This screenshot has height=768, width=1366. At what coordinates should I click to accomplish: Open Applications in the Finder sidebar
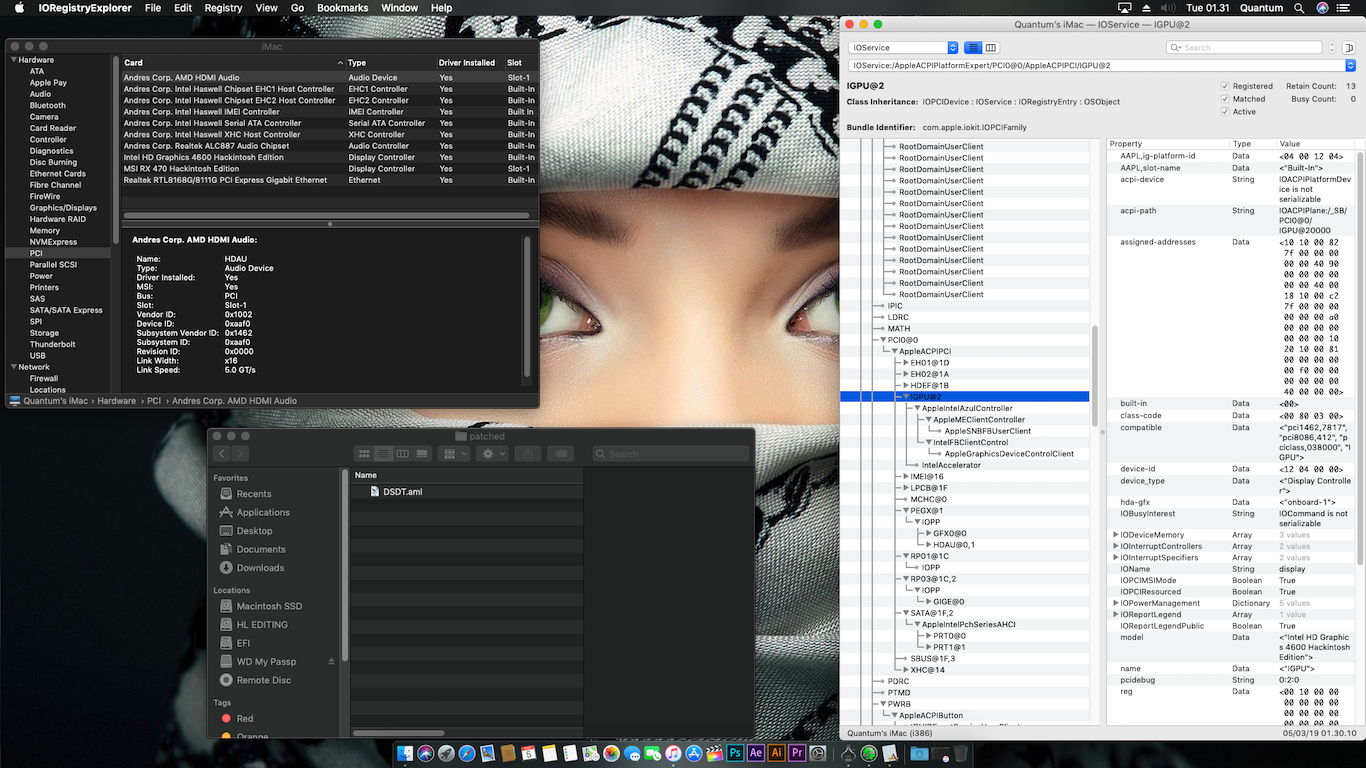pyautogui.click(x=263, y=512)
